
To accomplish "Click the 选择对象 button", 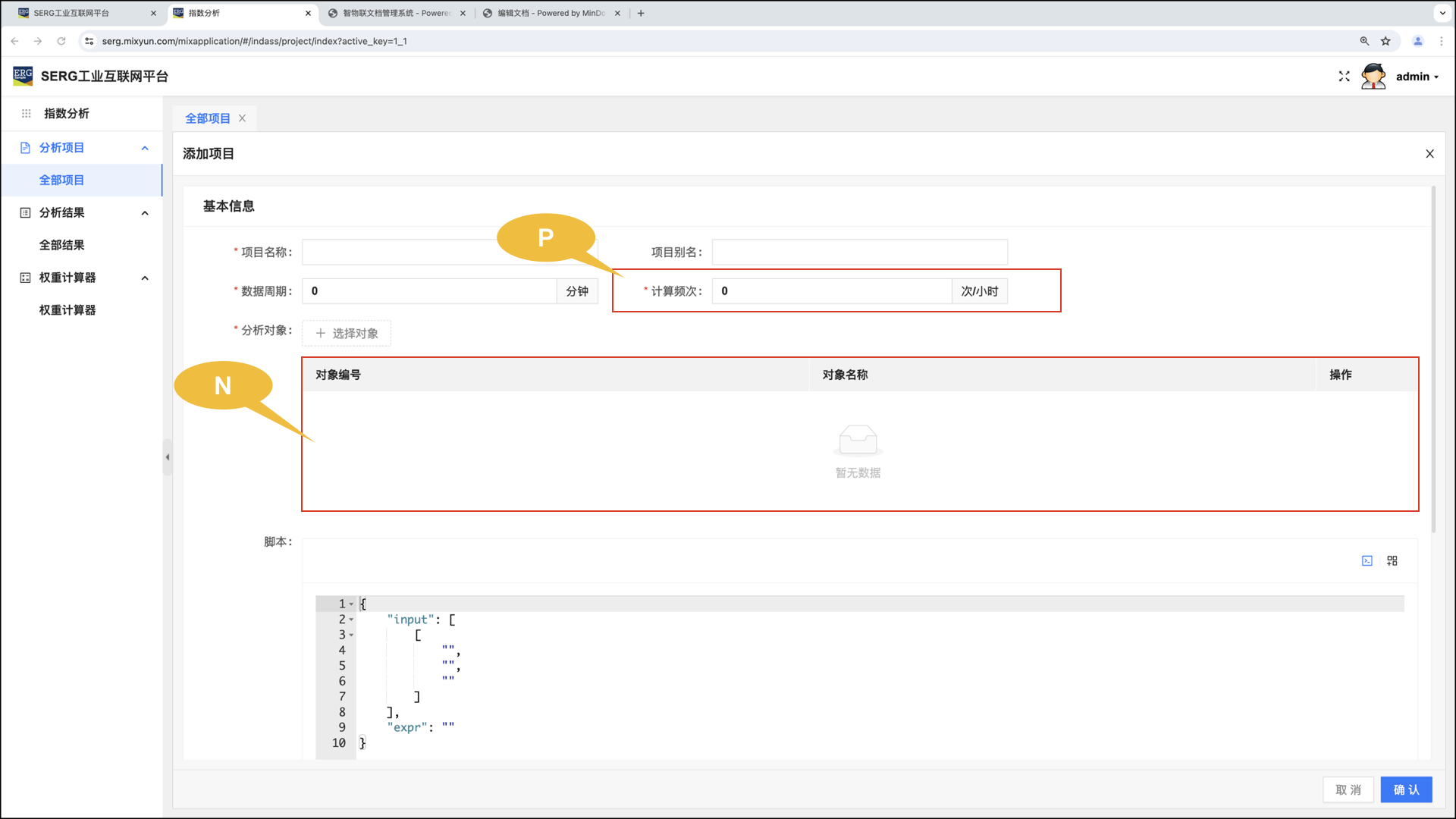I will (x=347, y=334).
